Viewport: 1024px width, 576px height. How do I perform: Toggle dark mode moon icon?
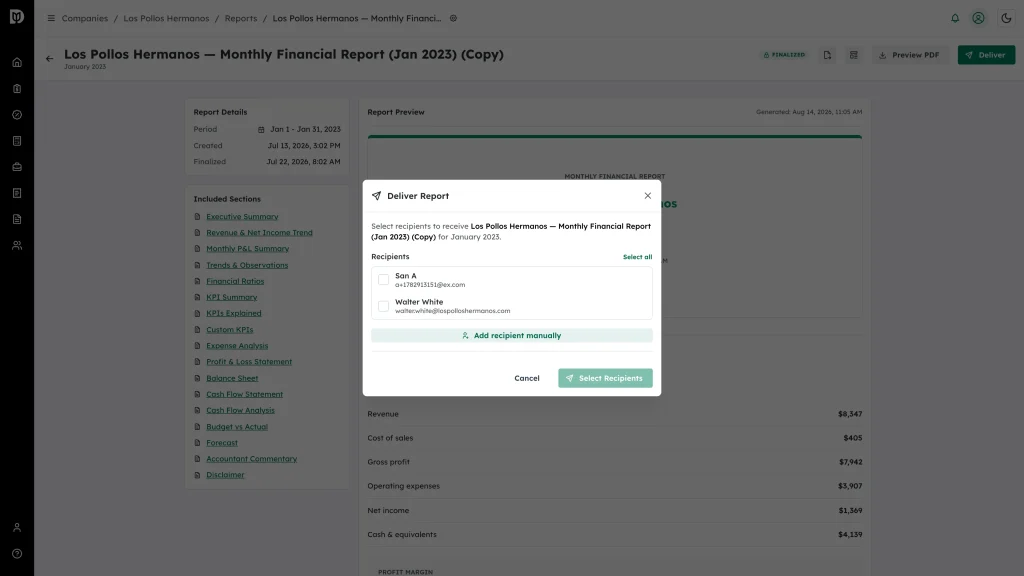coord(1006,18)
